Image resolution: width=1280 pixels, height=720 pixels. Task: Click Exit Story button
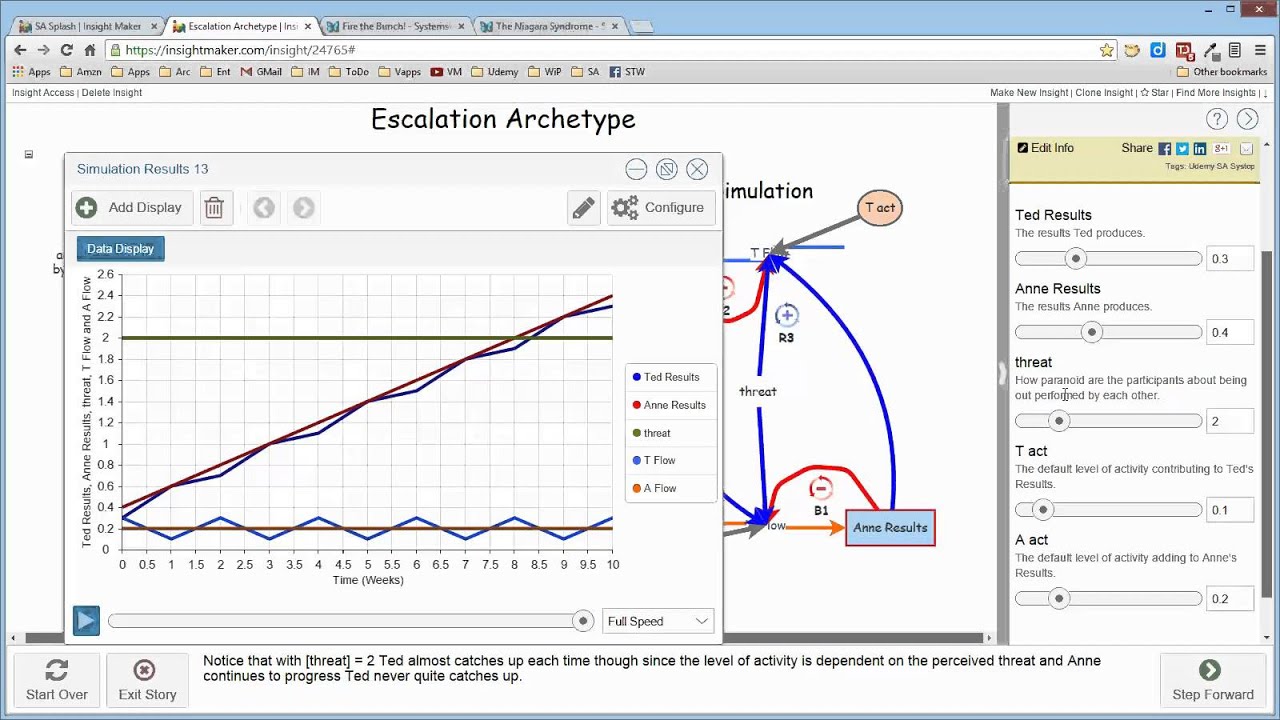[x=147, y=681]
